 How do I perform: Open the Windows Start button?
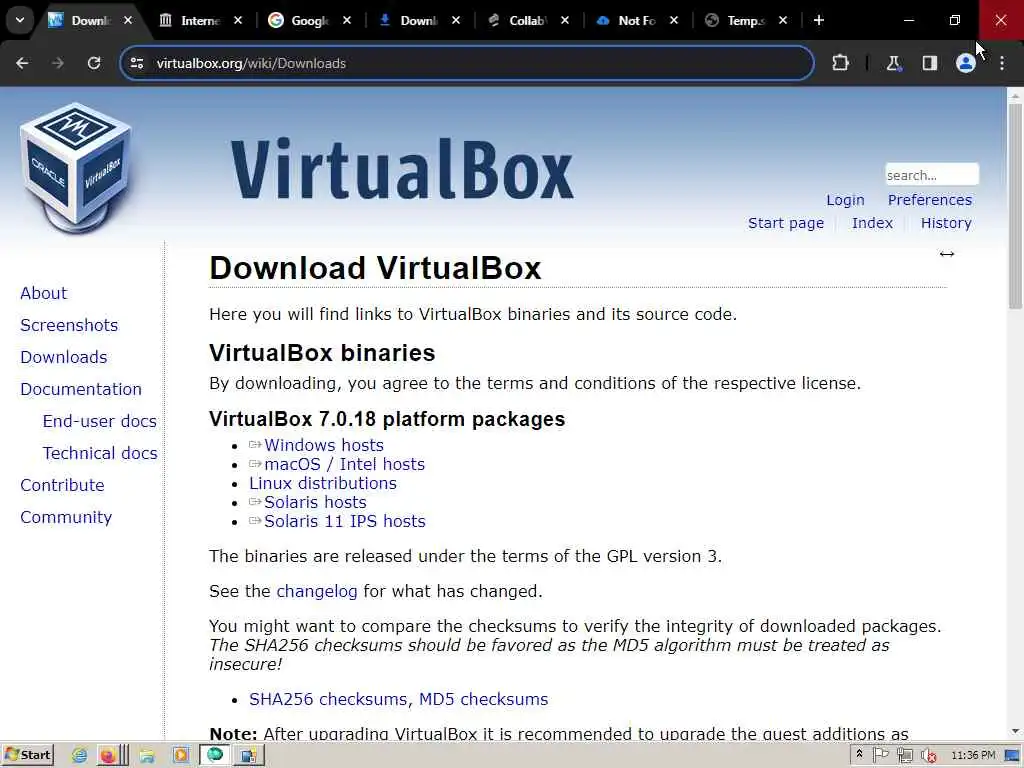pos(28,756)
